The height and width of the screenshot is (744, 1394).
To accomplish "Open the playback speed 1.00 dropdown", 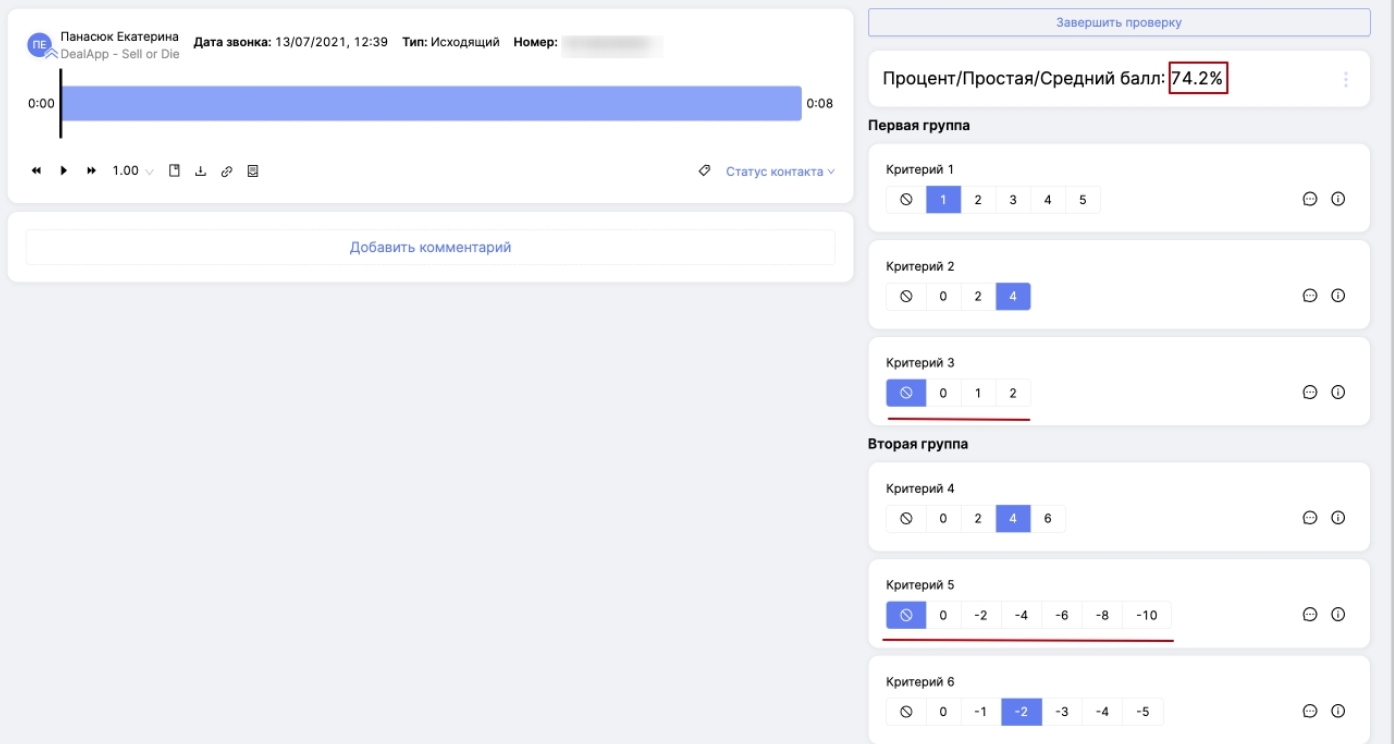I will (133, 171).
